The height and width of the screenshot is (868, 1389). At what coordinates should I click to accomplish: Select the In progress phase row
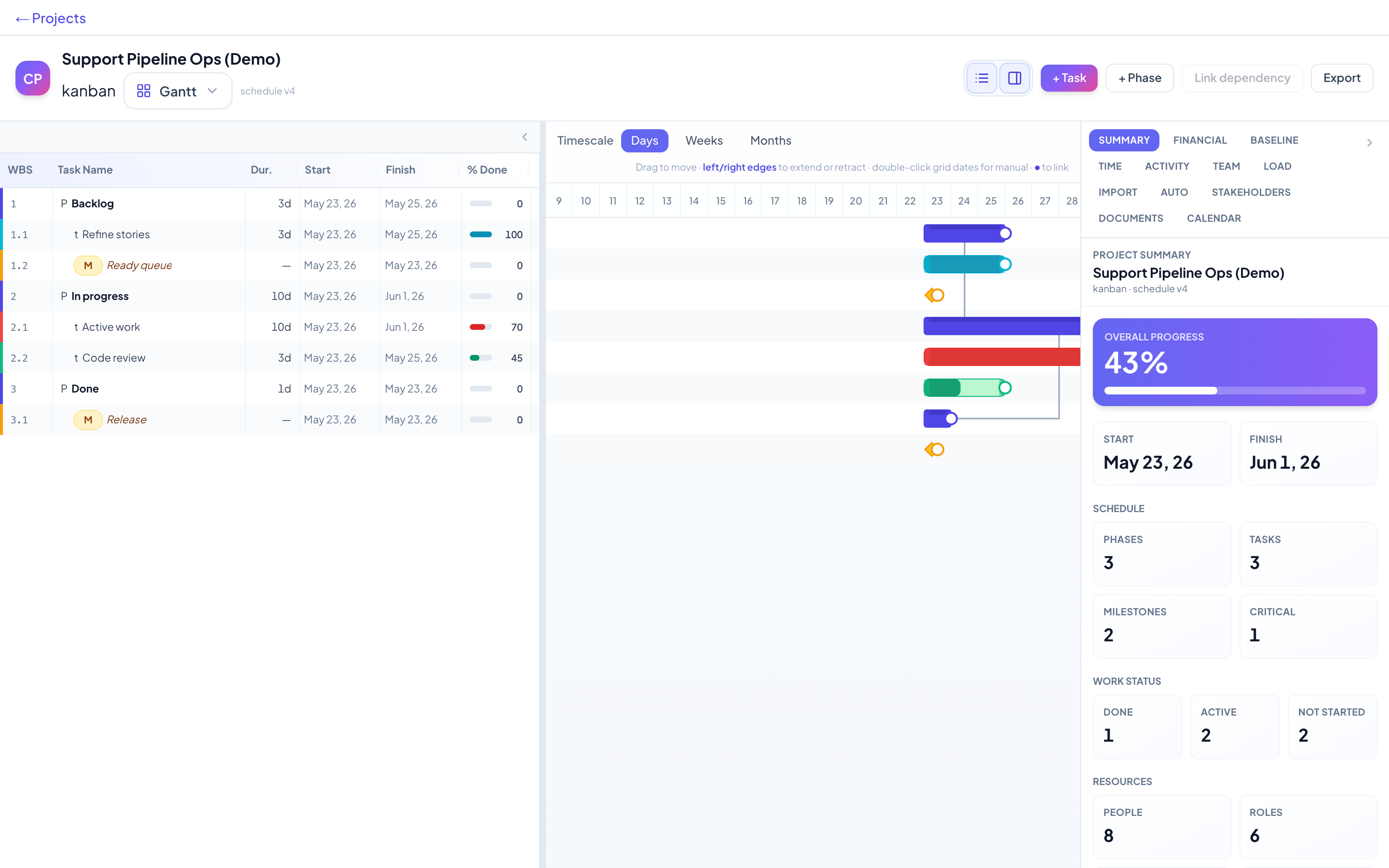269,296
